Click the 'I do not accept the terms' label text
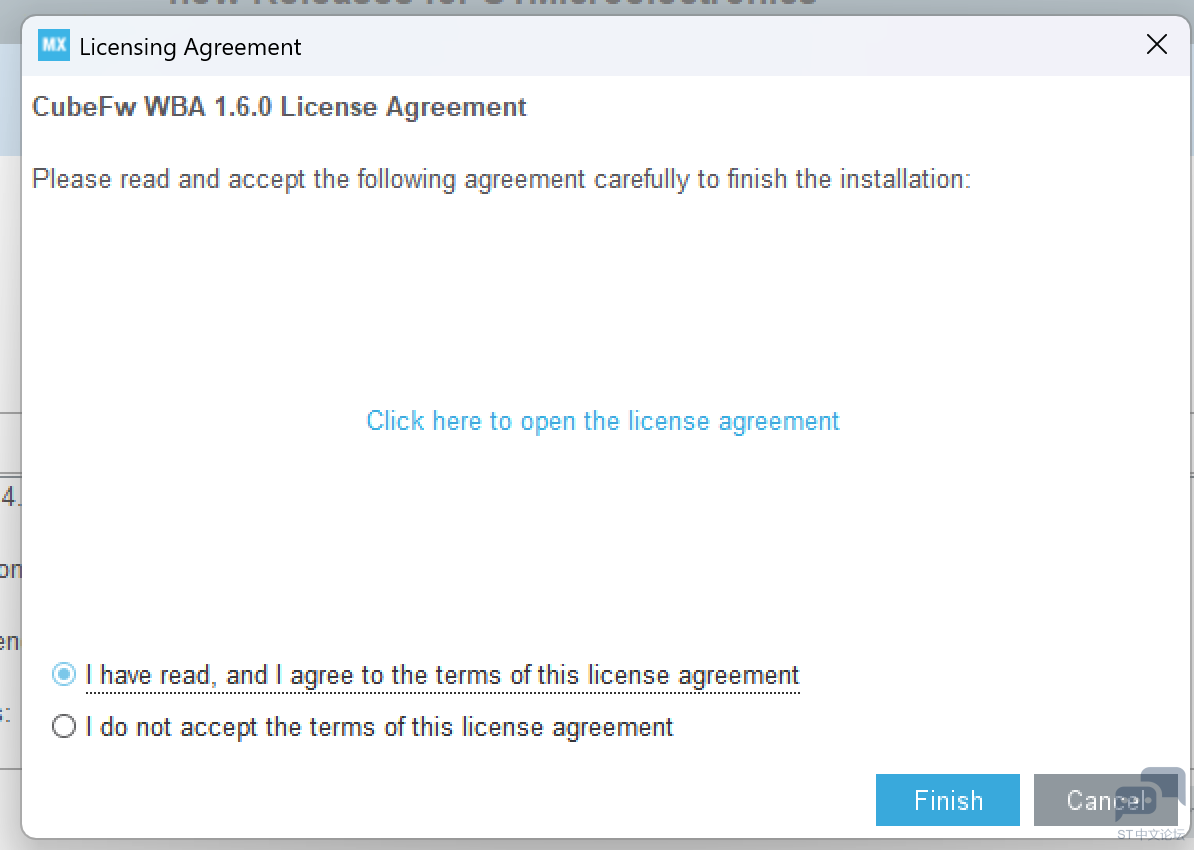 379,727
